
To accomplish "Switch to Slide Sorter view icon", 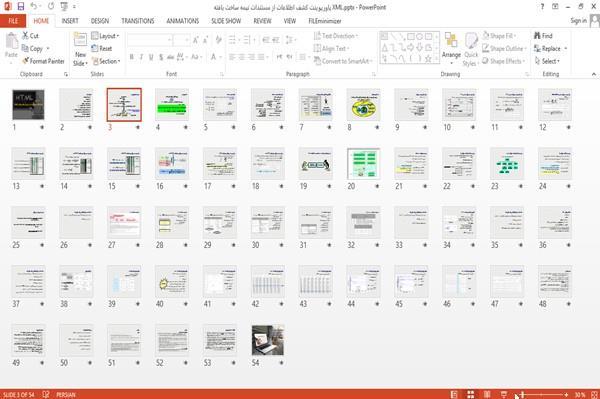I will (x=471, y=394).
